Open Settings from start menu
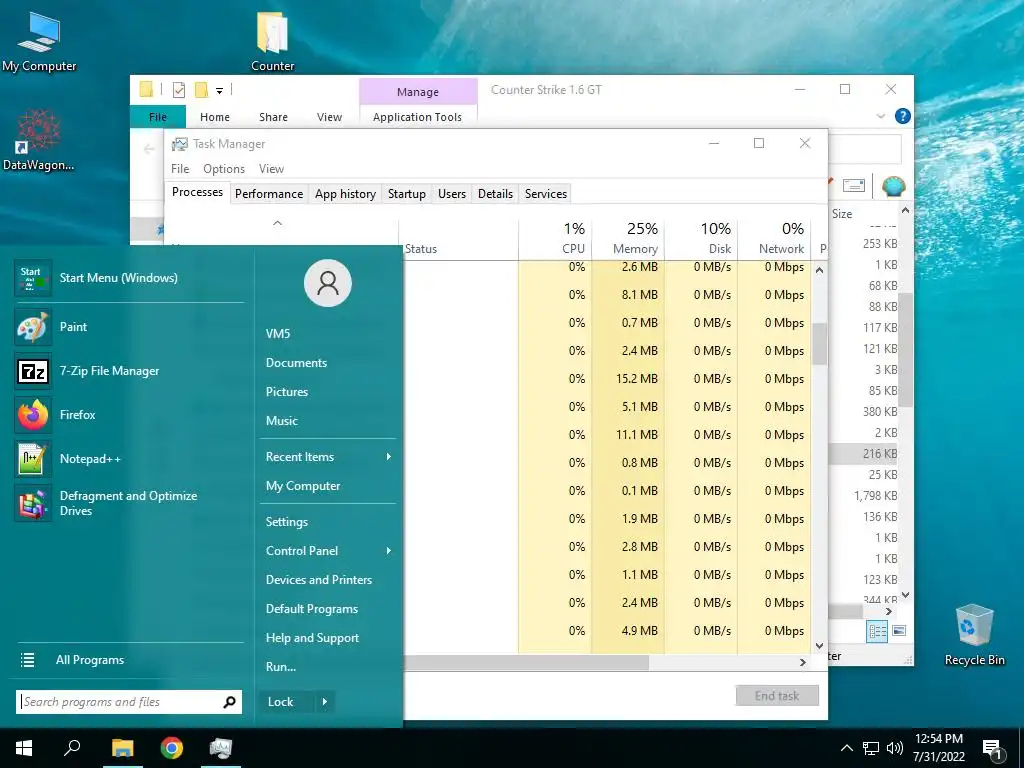 click(x=287, y=522)
